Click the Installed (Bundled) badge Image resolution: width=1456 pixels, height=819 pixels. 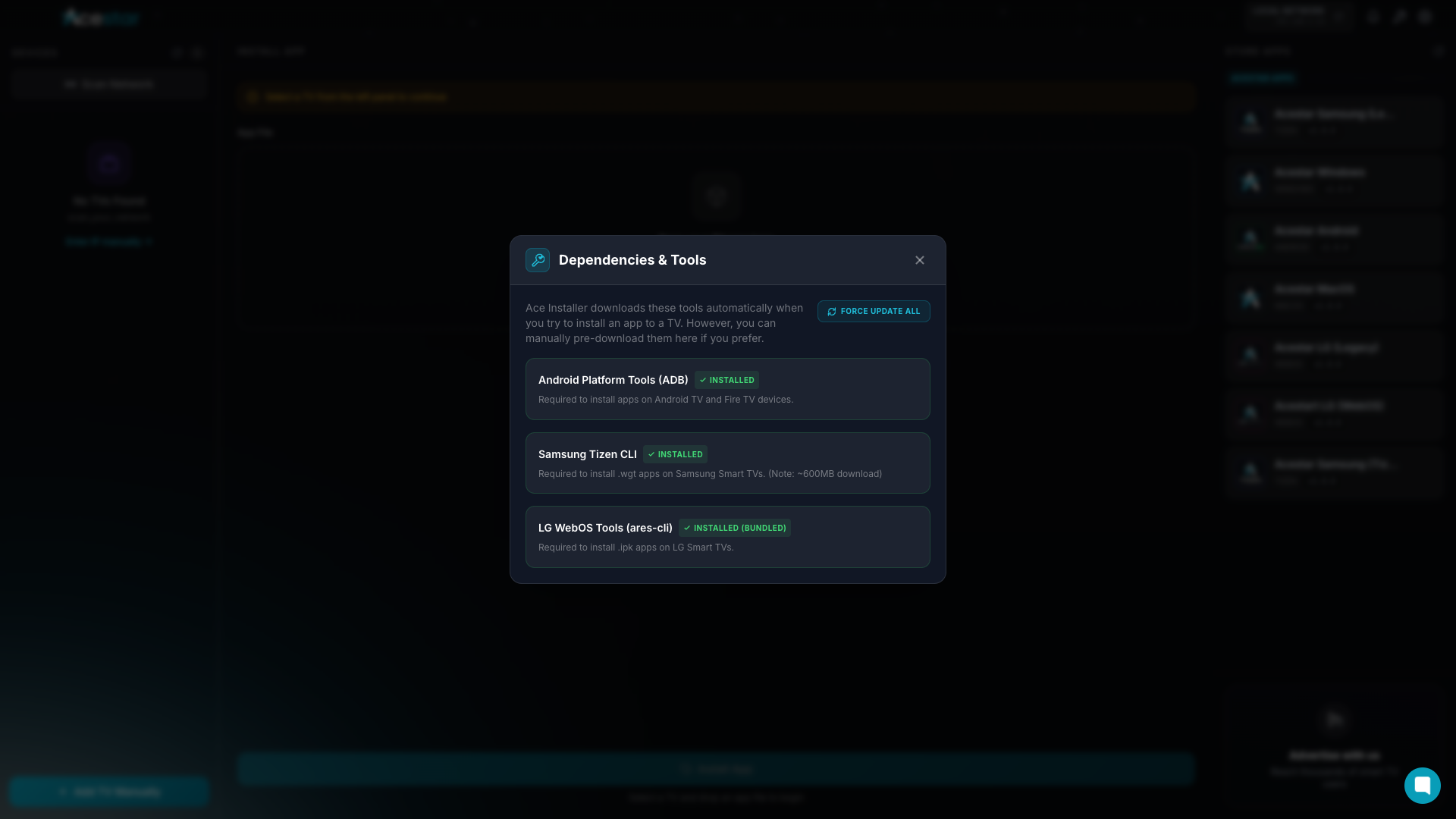[735, 528]
